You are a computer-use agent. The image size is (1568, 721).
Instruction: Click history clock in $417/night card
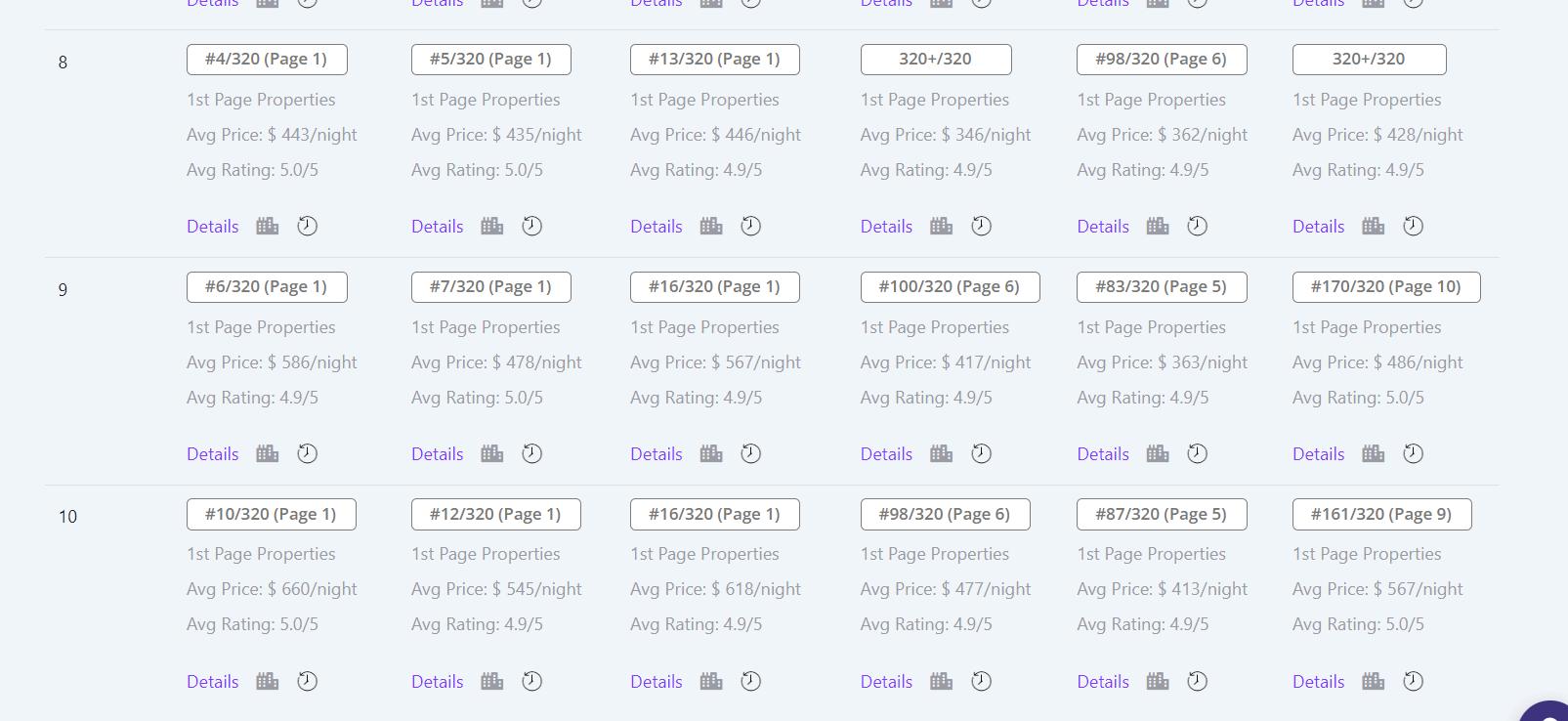pyautogui.click(x=981, y=453)
